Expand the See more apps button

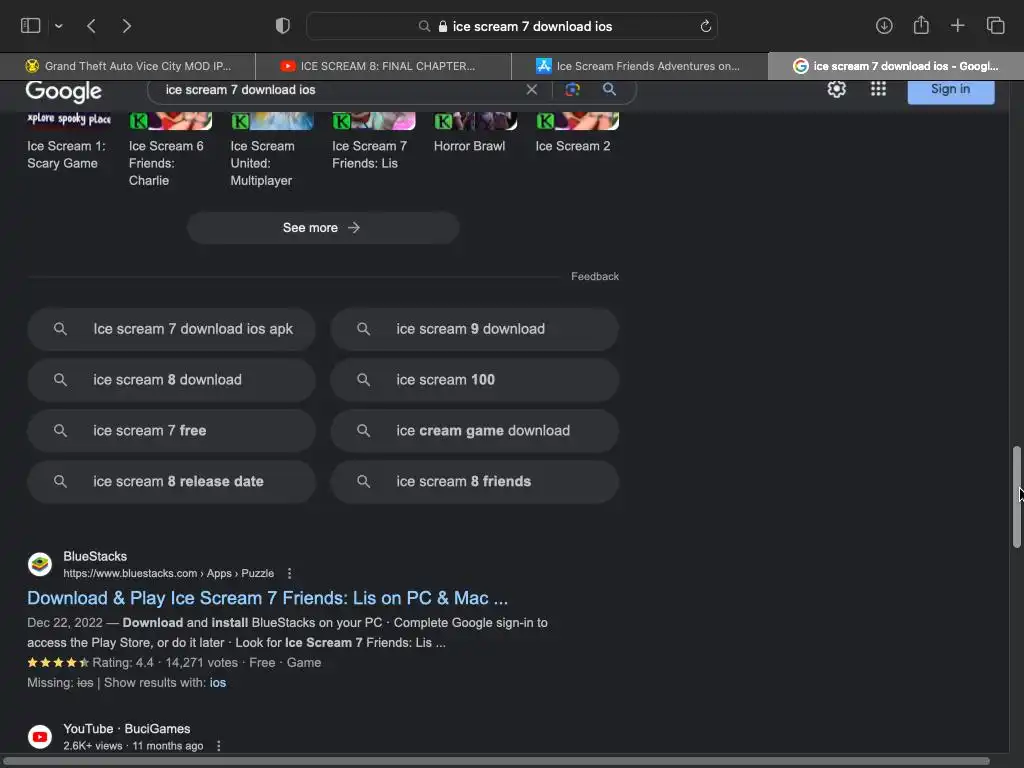point(323,228)
